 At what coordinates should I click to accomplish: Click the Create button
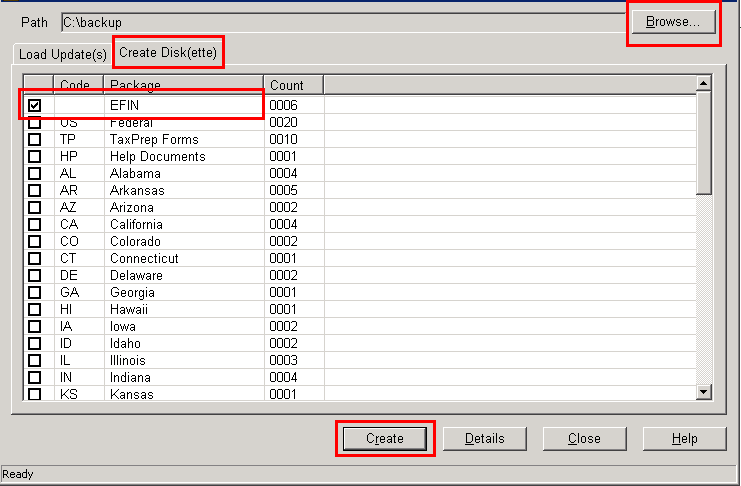[385, 438]
